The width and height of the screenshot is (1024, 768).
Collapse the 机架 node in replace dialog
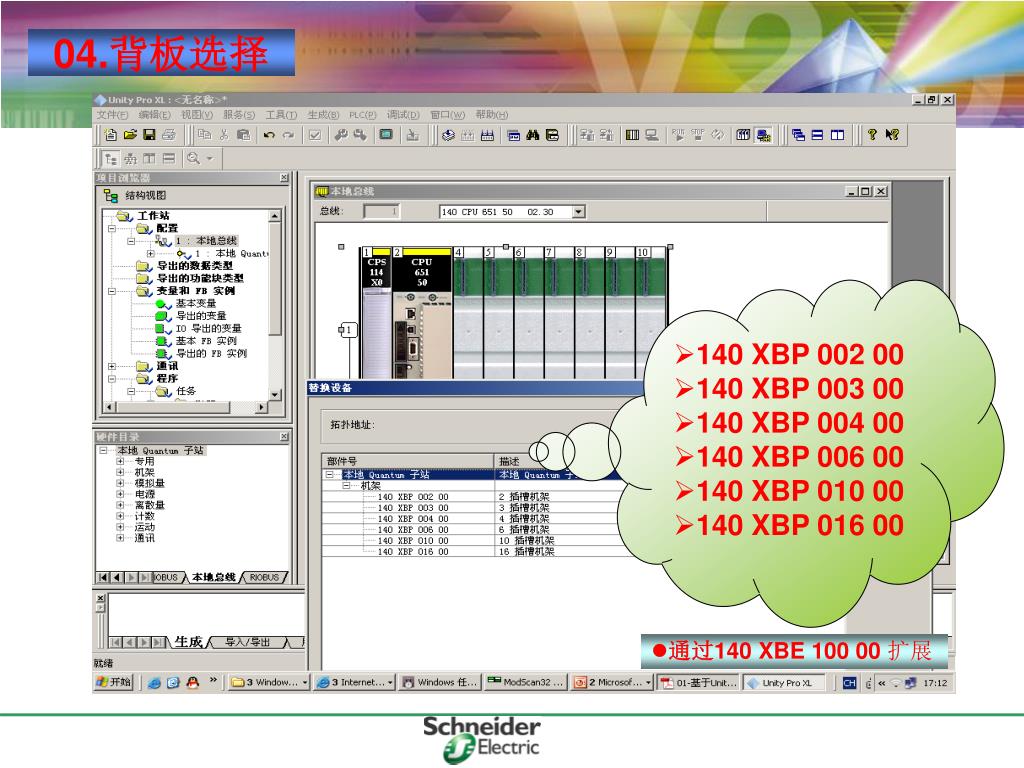click(x=347, y=486)
